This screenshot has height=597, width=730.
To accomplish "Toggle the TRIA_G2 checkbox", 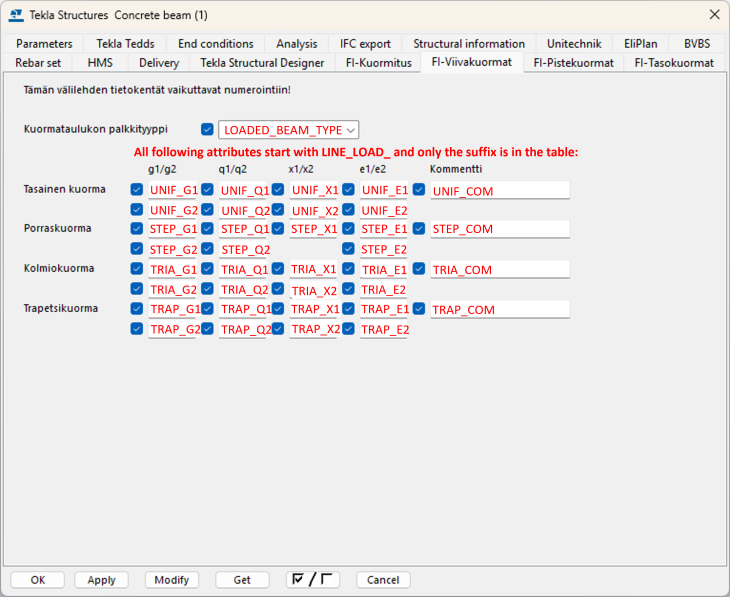I will (137, 289).
